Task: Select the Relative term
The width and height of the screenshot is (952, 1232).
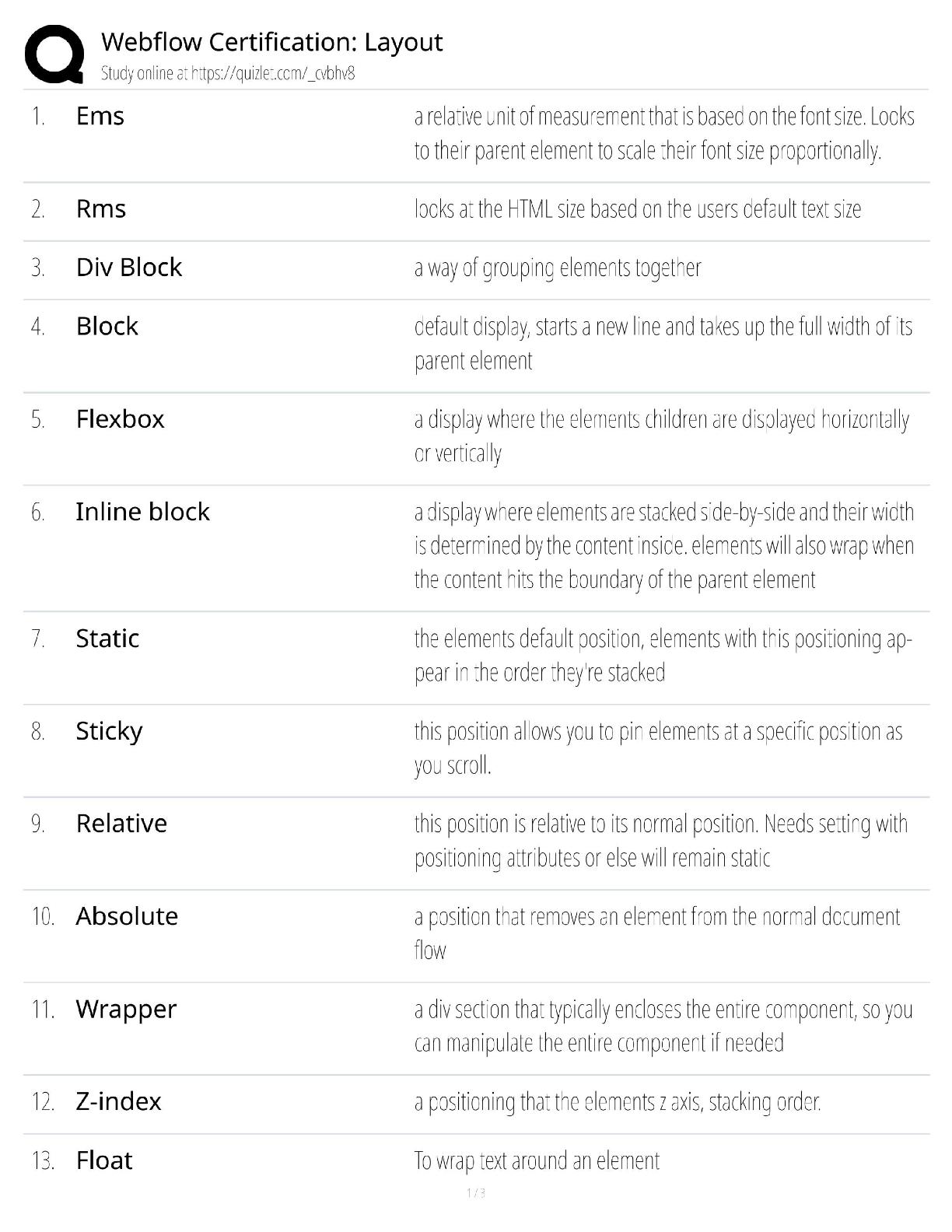Action: 121,823
